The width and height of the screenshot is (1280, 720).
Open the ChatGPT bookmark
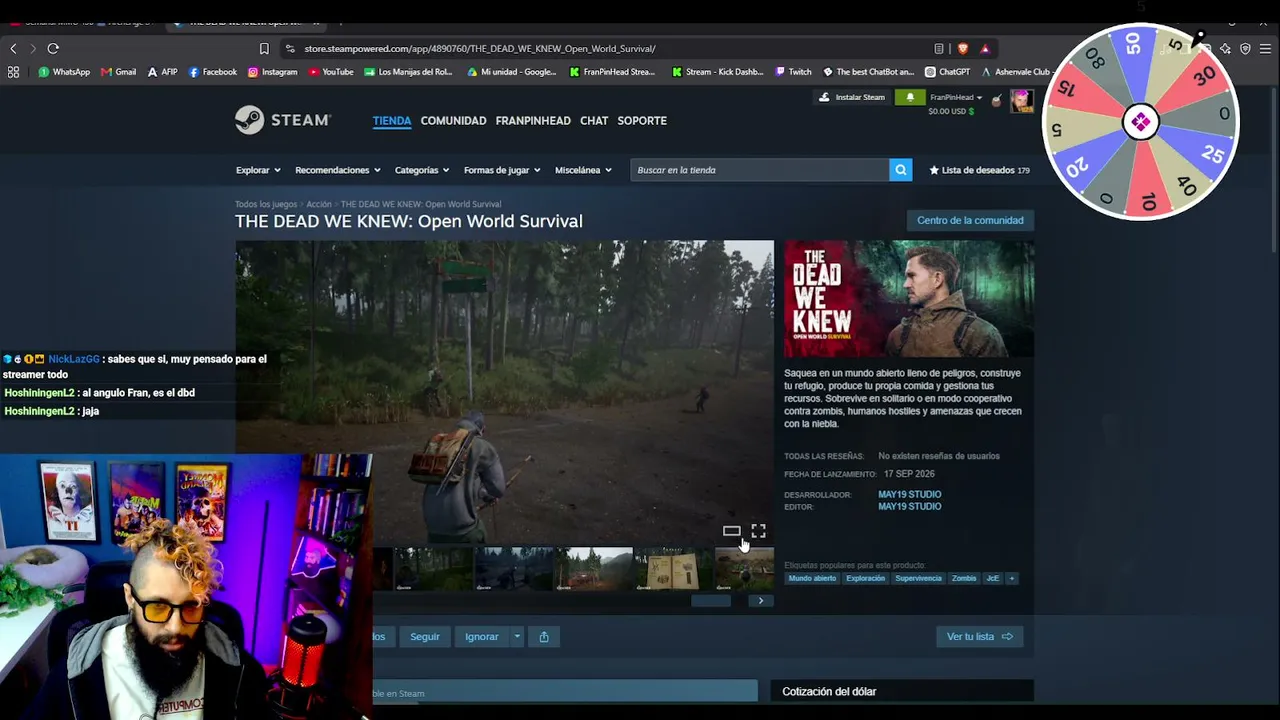948,72
